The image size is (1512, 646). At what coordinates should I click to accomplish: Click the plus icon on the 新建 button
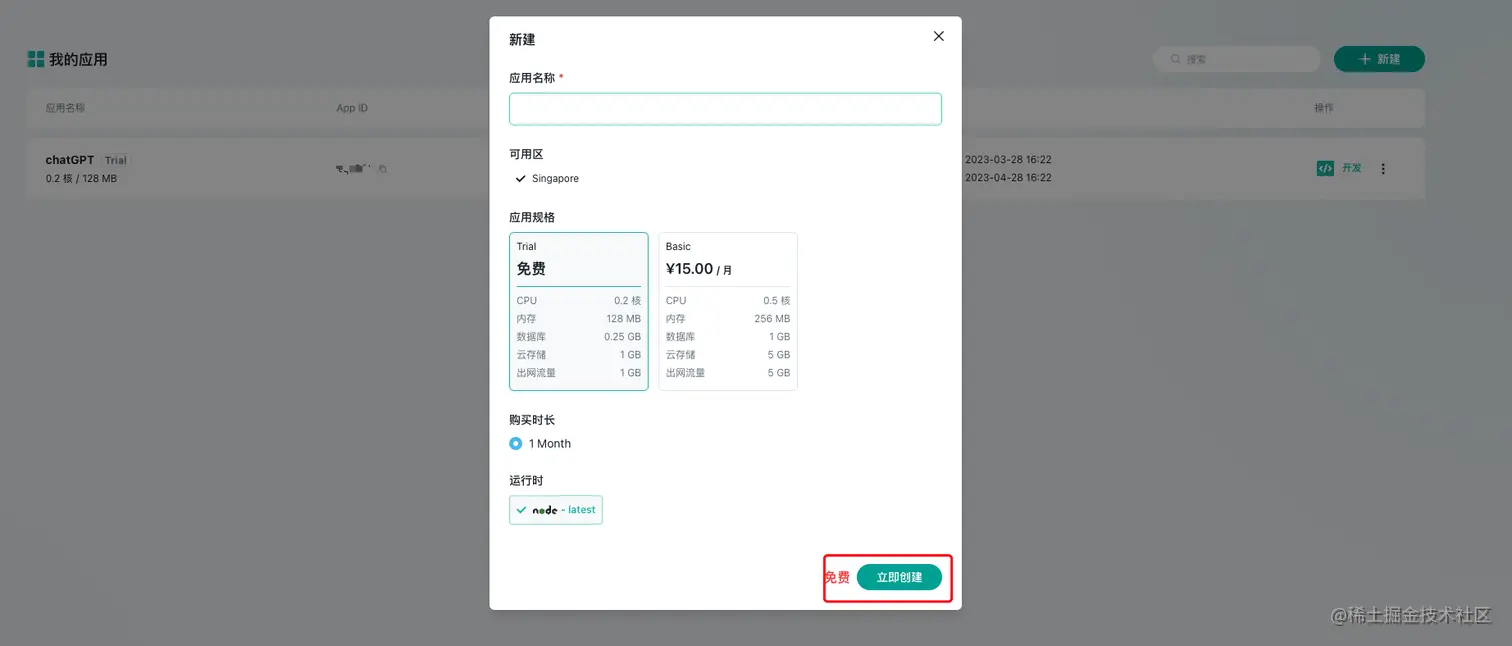tap(1363, 59)
